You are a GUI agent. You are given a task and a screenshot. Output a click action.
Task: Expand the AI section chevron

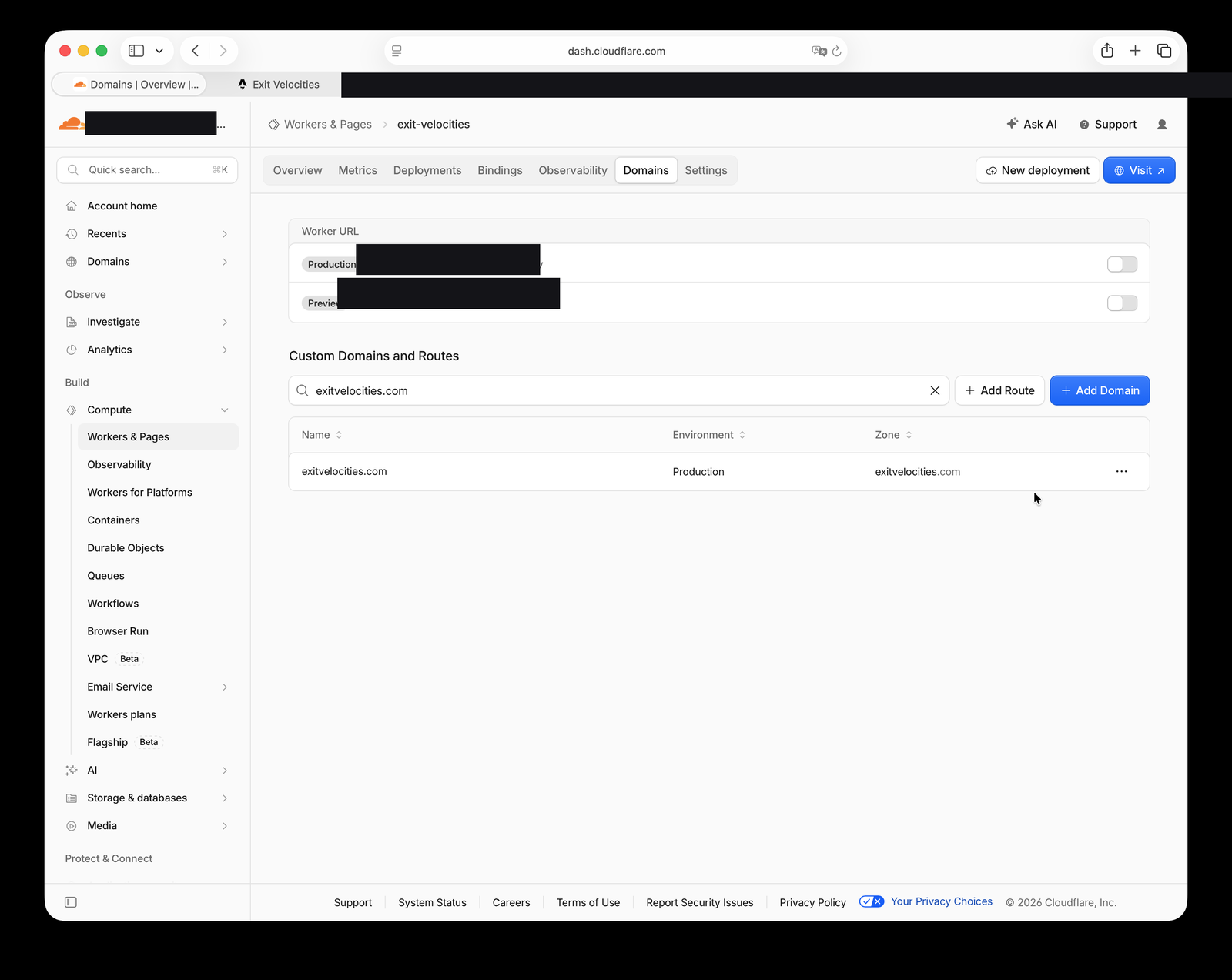(225, 770)
